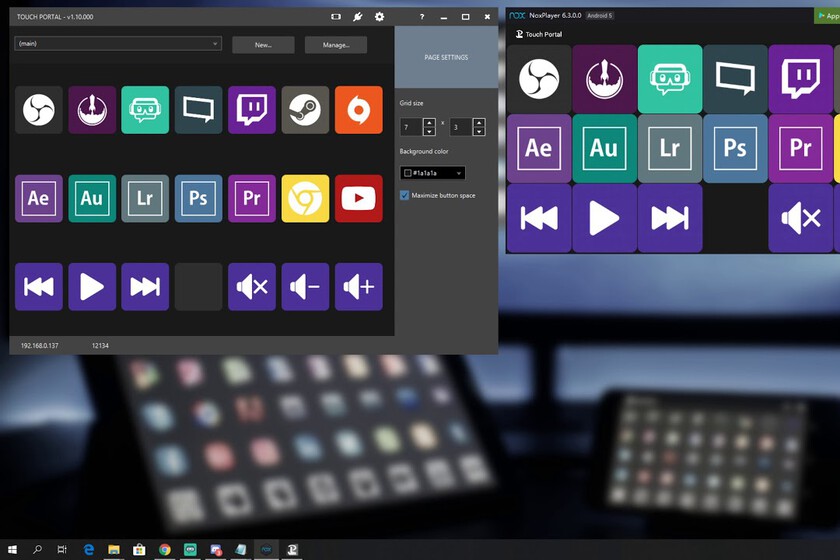840x560 pixels.
Task: Decrease the grid row count from 3
Action: tap(479, 131)
